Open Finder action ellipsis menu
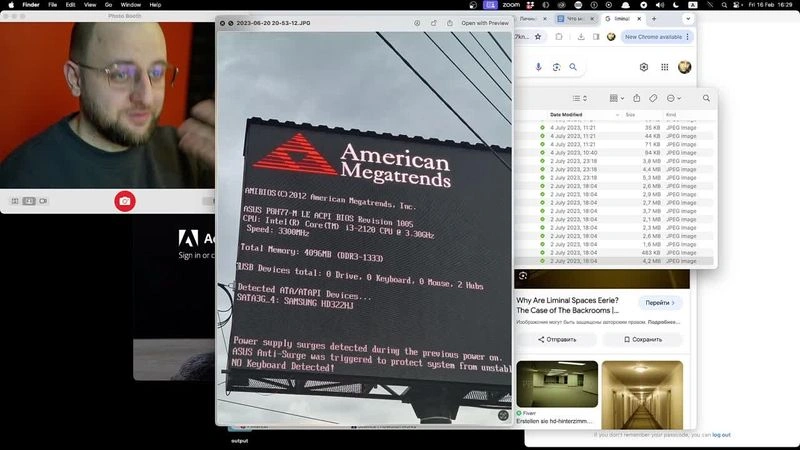800x450 pixels. 673,98
